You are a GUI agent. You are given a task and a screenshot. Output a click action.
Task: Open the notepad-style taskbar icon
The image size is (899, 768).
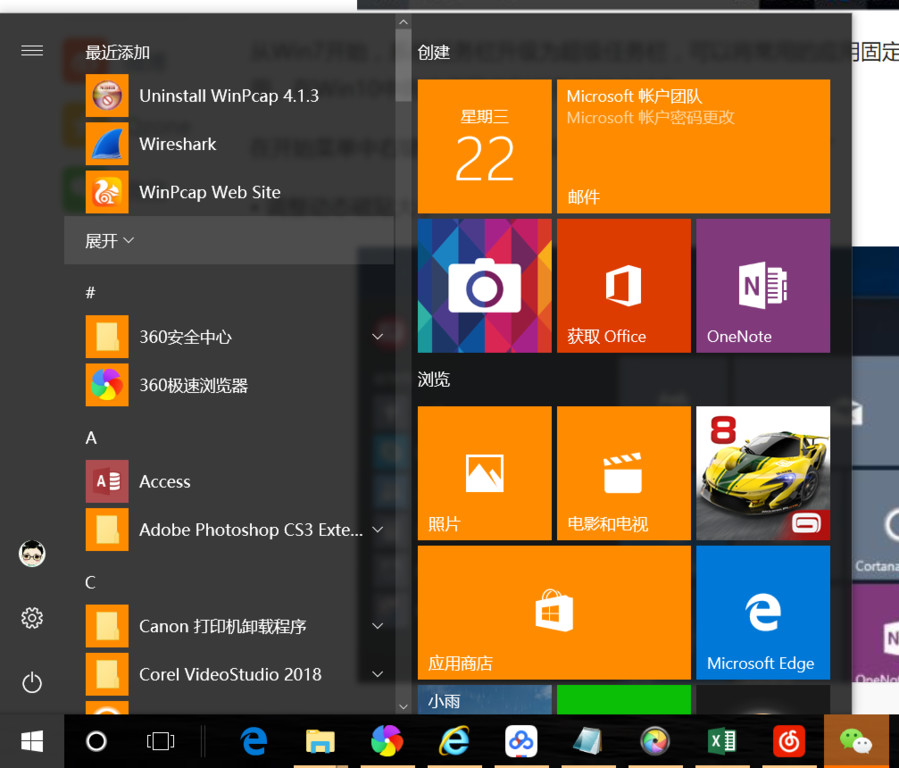tap(588, 741)
